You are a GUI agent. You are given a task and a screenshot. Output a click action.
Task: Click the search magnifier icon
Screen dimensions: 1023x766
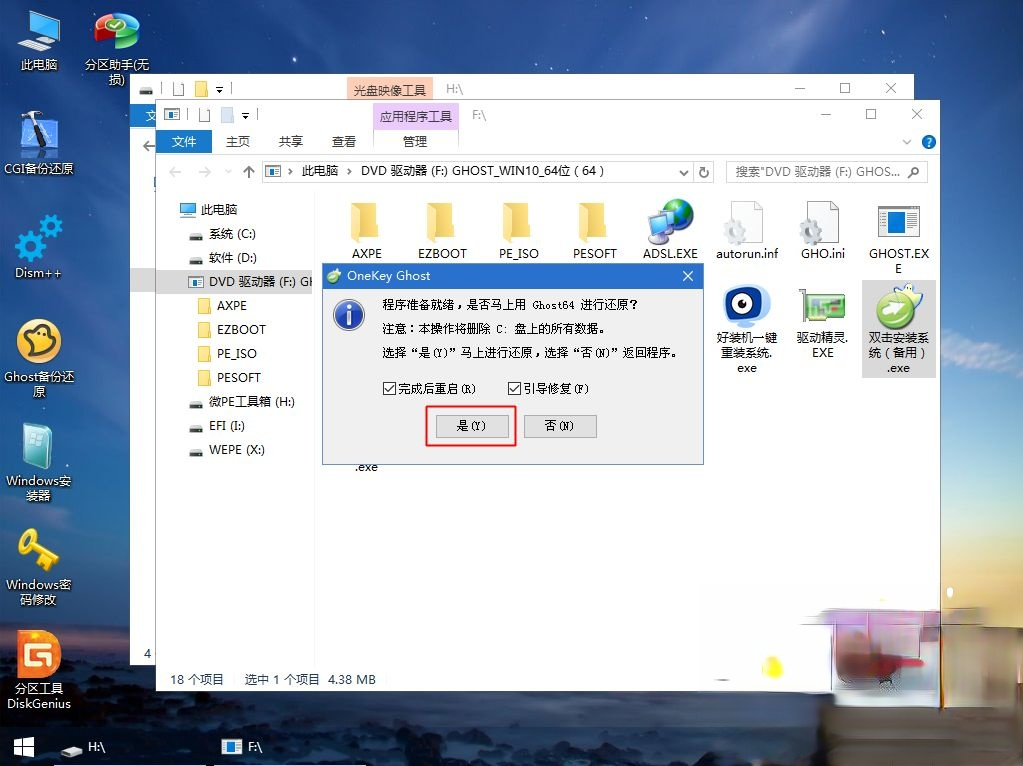[x=913, y=172]
